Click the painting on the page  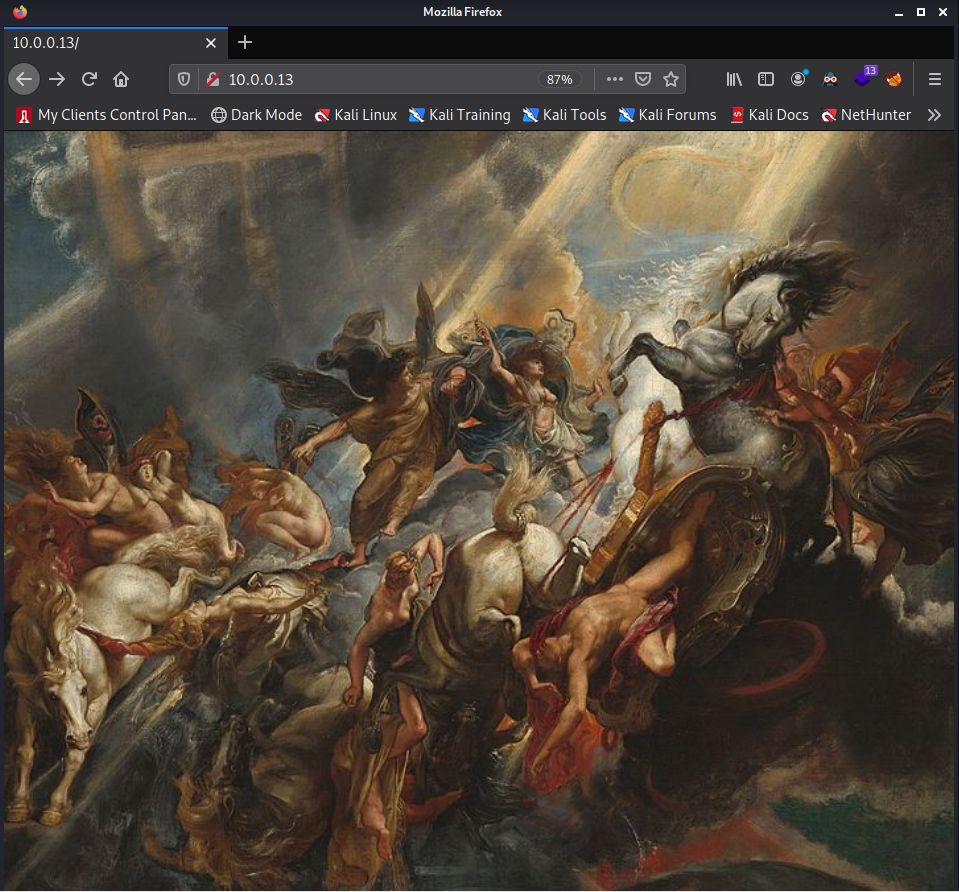(x=479, y=511)
